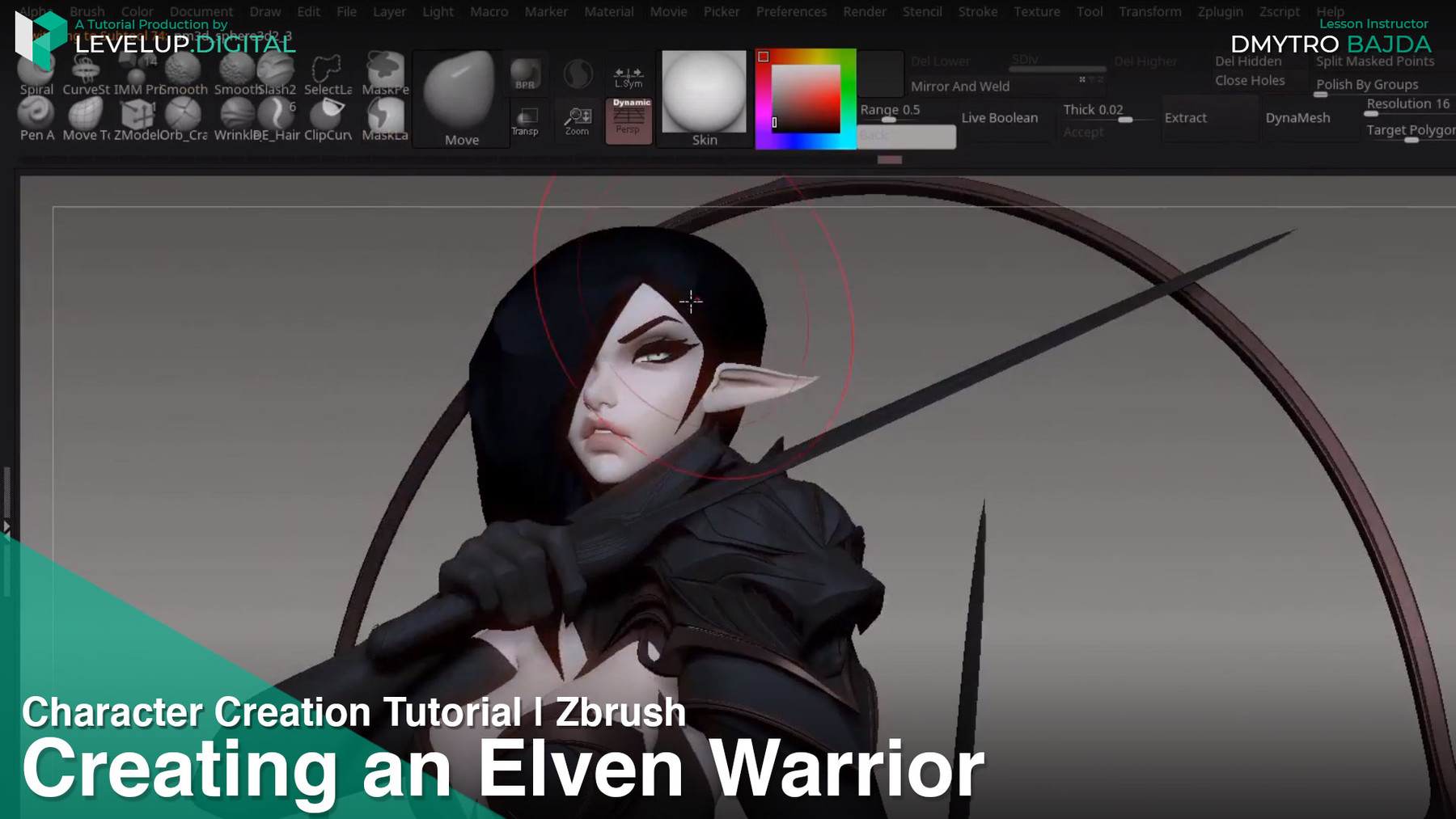Screen dimensions: 1456x819
Task: Open the current Move brush thumbnail
Action: tap(461, 99)
